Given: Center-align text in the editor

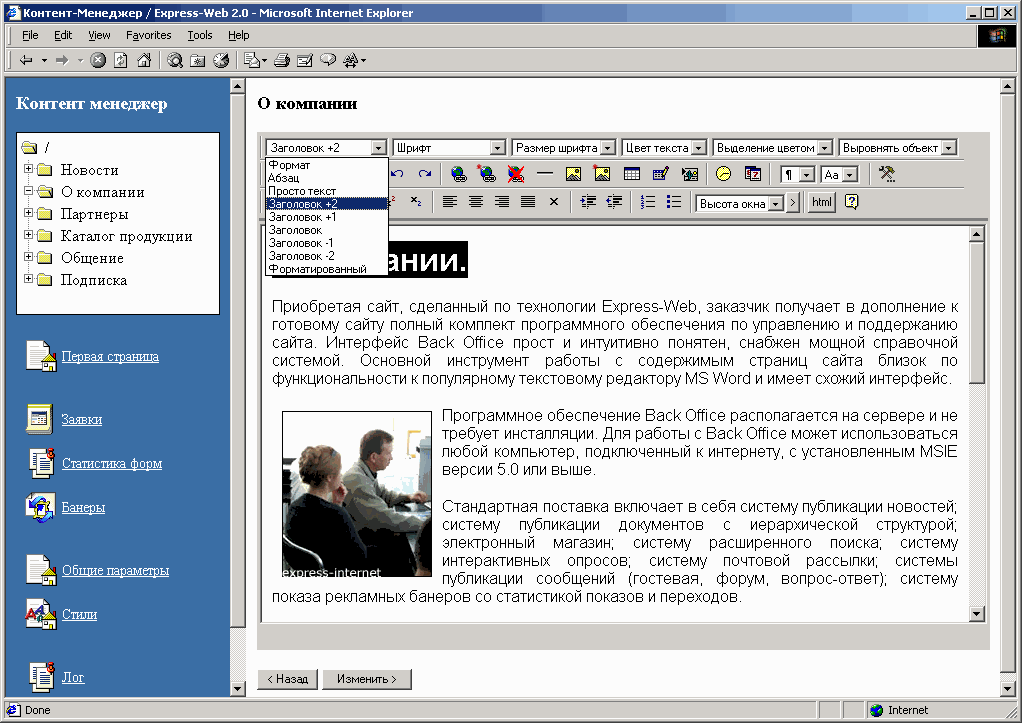Looking at the screenshot, I should (476, 202).
